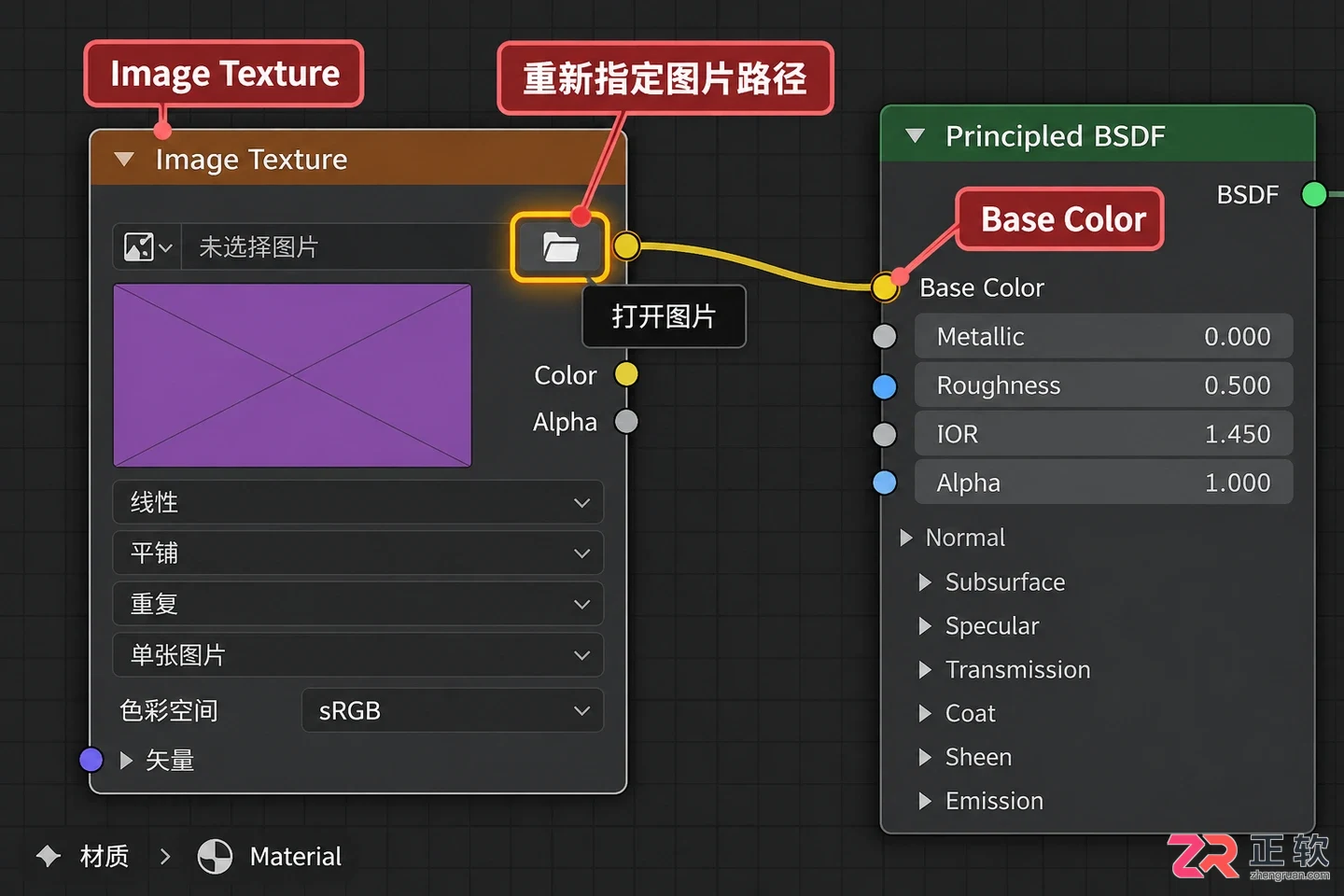Screen dimensions: 1344x896
Task: Collapse the Image Texture node
Action: (x=124, y=160)
